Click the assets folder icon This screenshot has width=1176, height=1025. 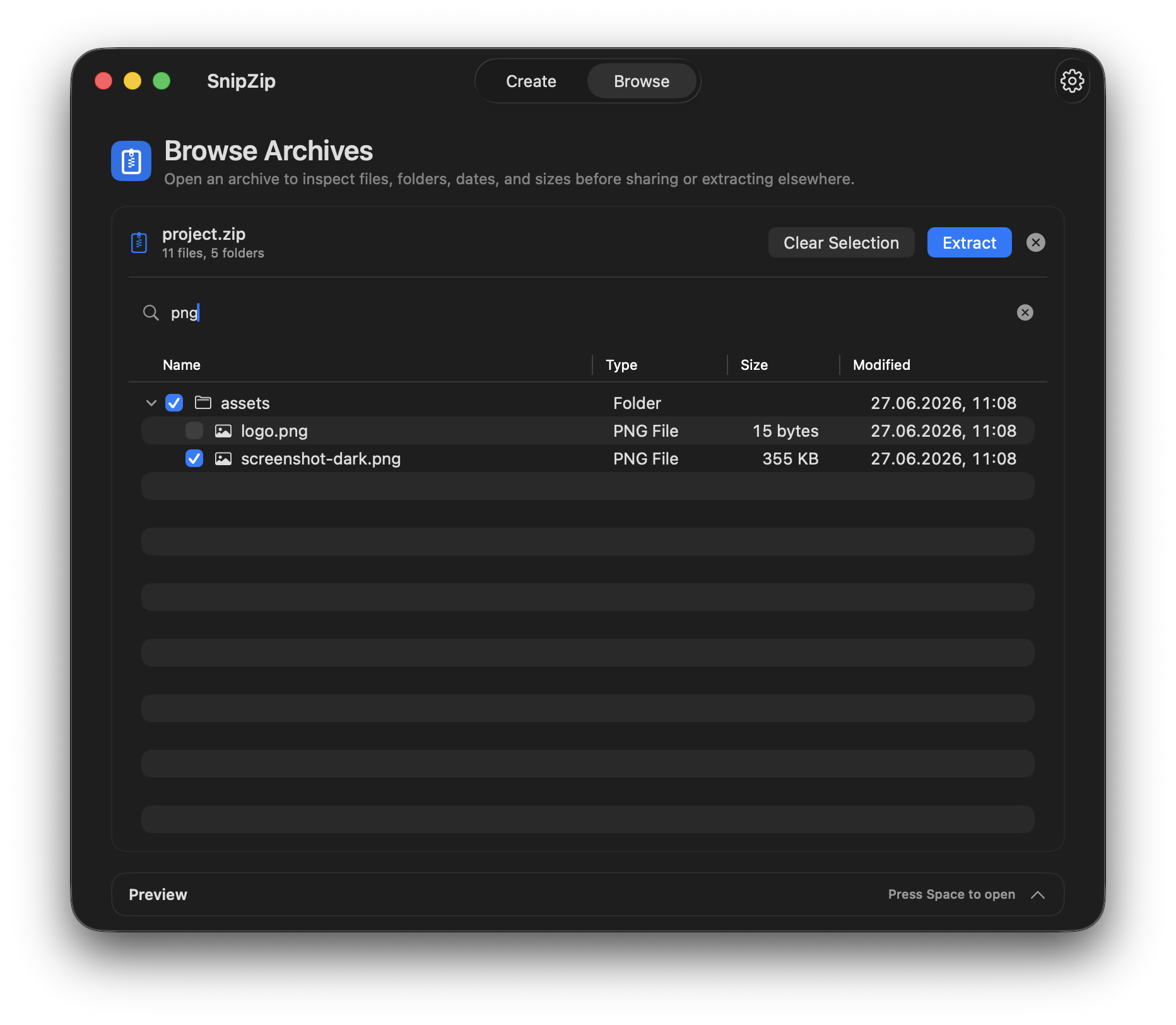coord(203,403)
